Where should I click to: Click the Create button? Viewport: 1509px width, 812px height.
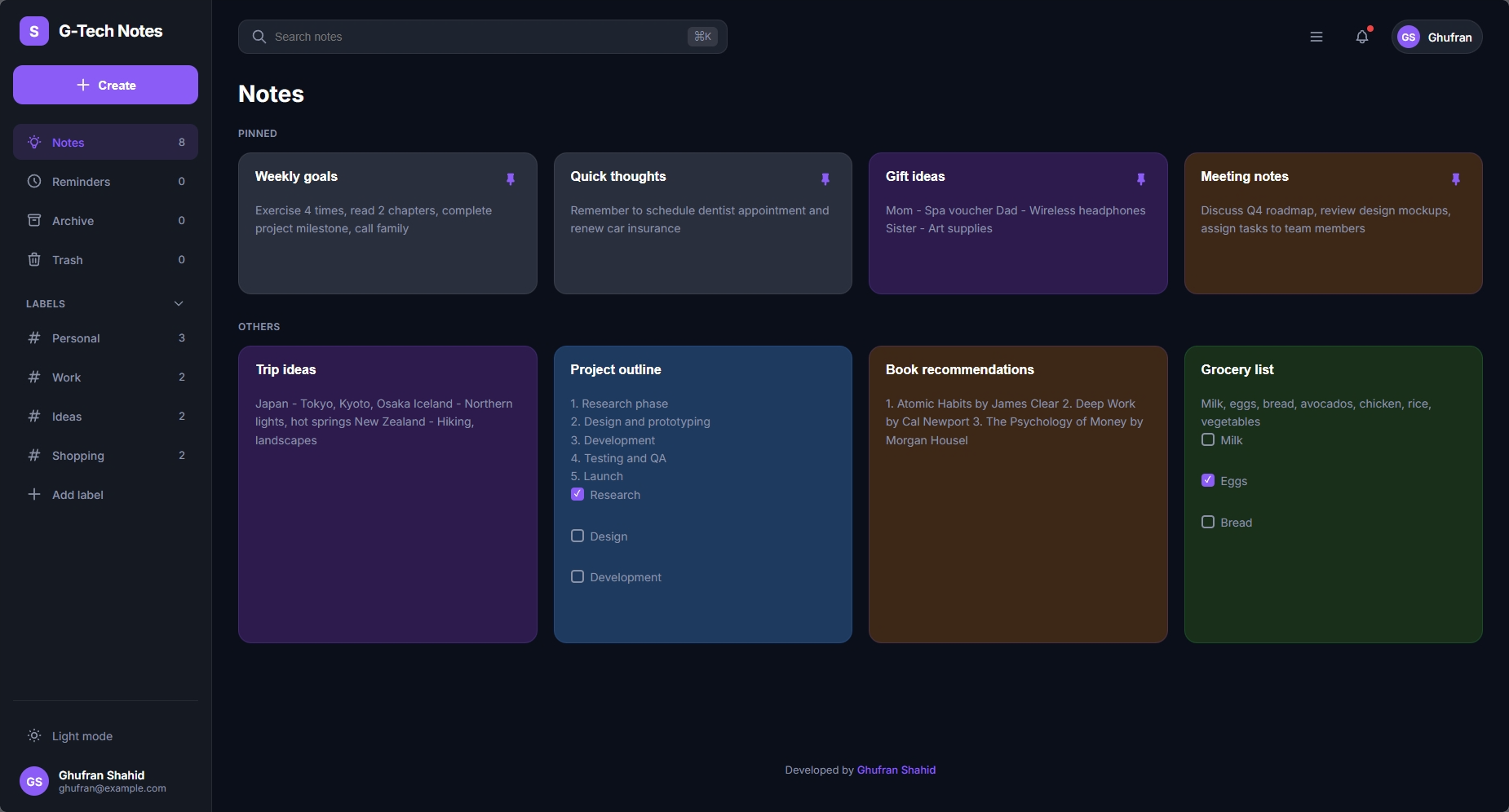[105, 85]
